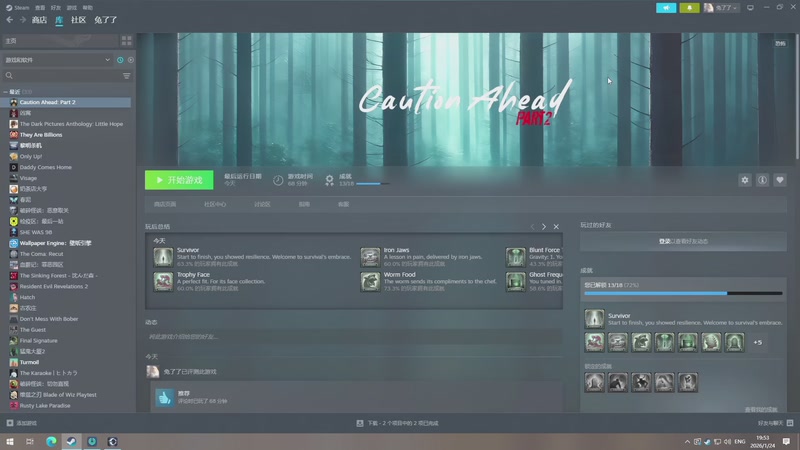Click 添加游戏 at bottom left

(x=21, y=423)
